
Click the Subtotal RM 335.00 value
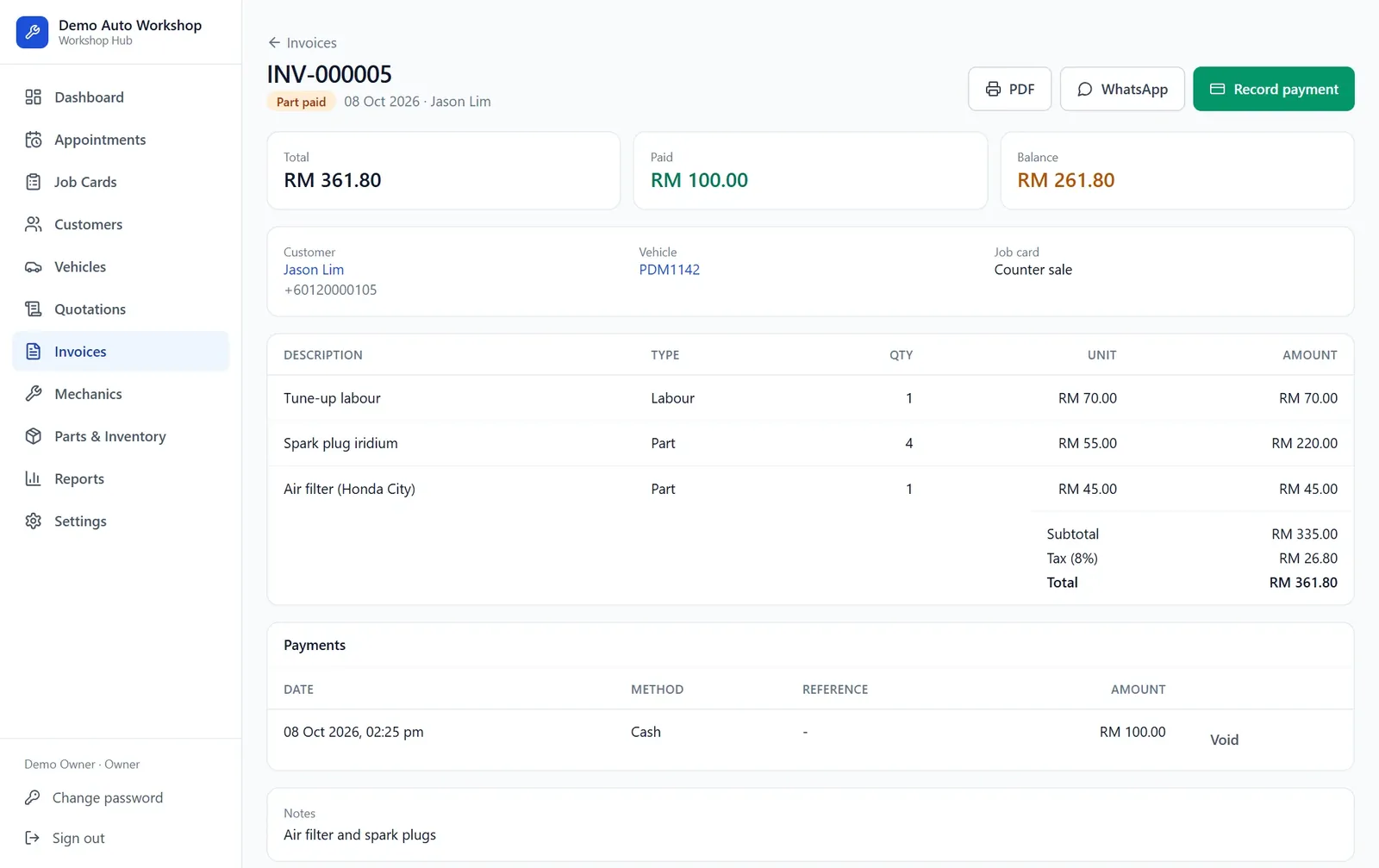click(x=1304, y=534)
